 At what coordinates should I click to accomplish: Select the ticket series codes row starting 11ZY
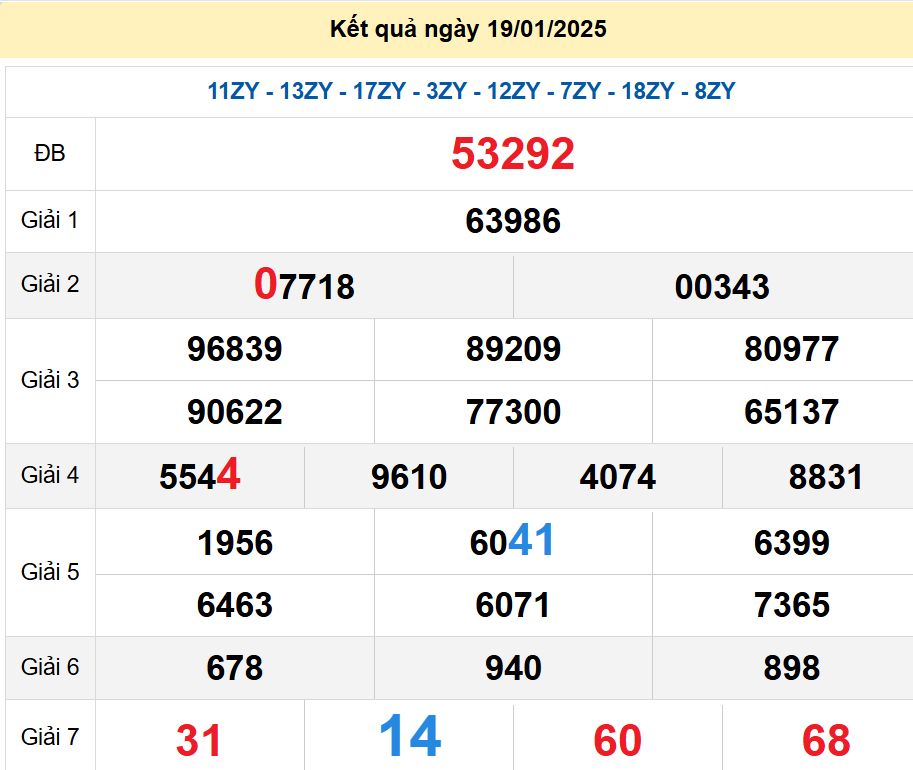click(471, 91)
